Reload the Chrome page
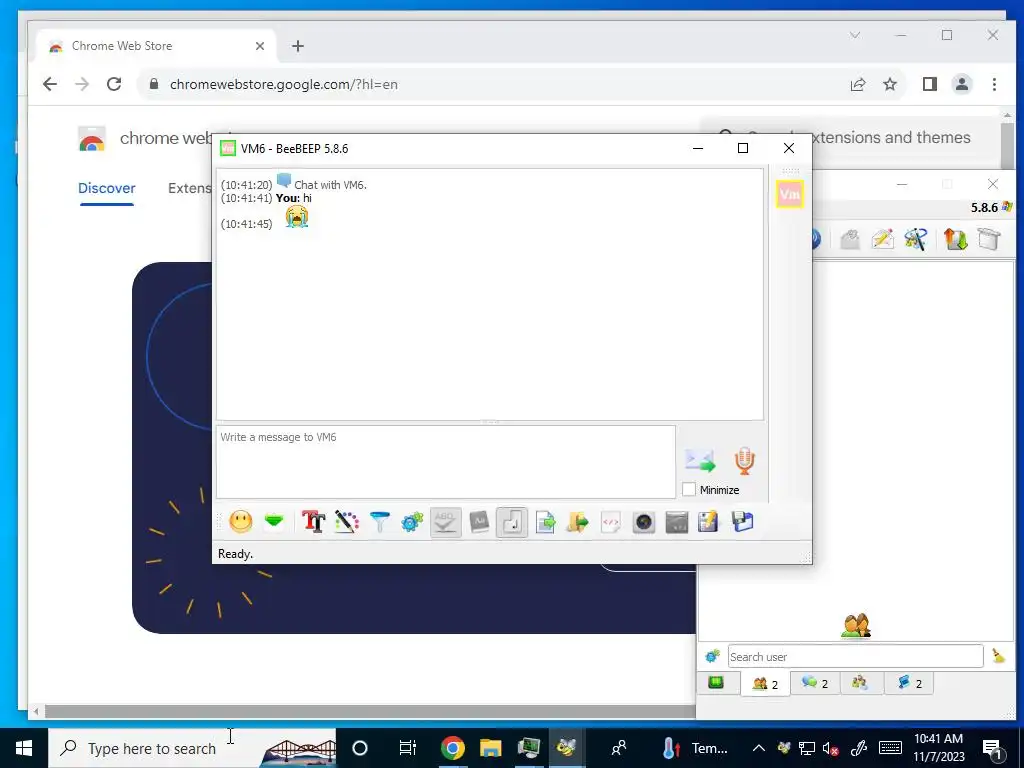Image resolution: width=1024 pixels, height=768 pixels. click(114, 84)
